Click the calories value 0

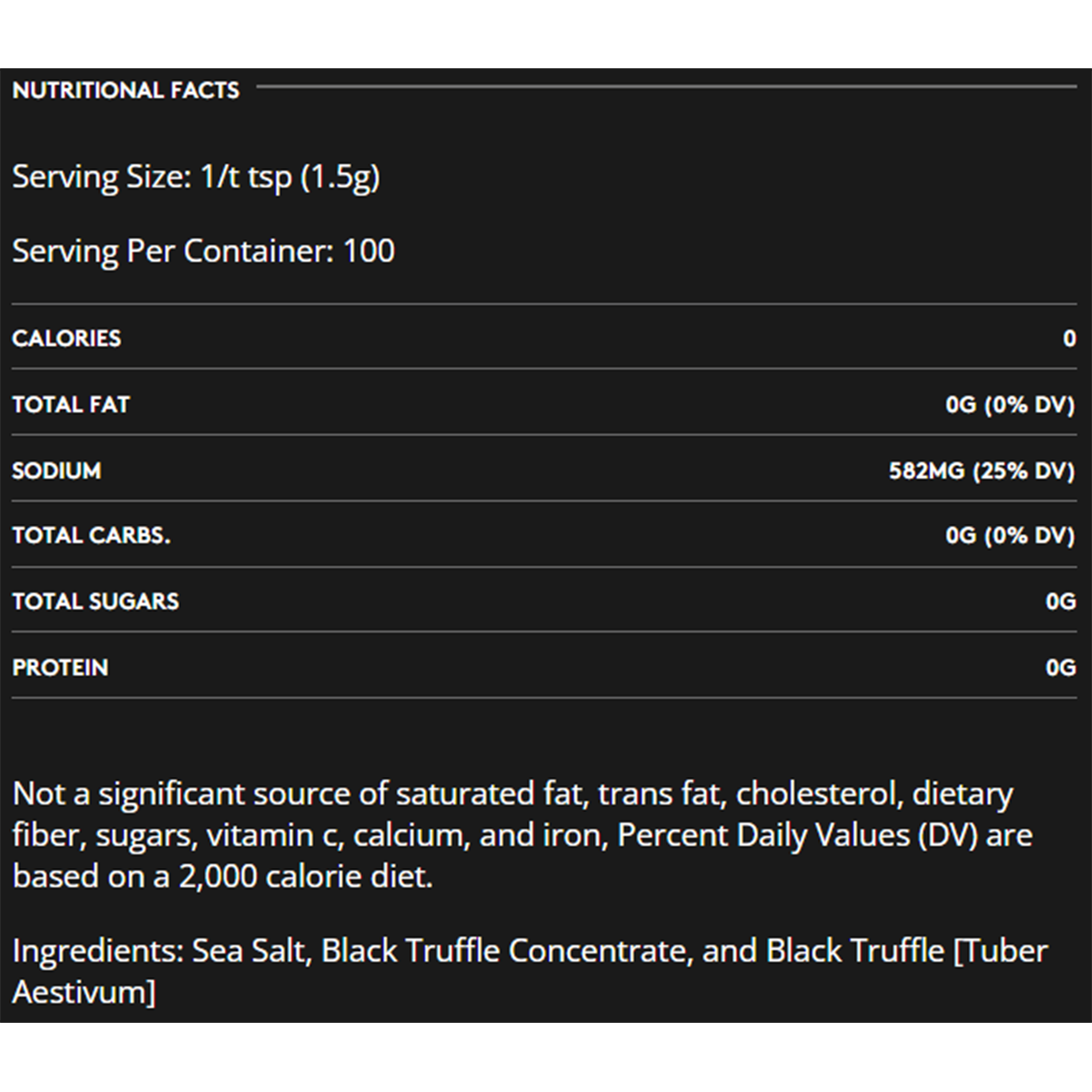pyautogui.click(x=1069, y=339)
